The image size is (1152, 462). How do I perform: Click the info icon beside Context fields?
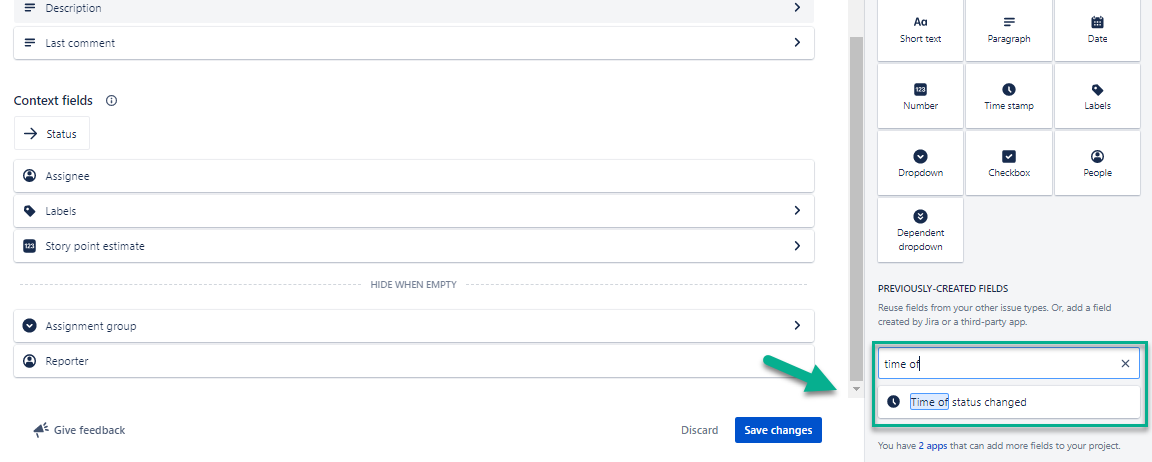(112, 101)
